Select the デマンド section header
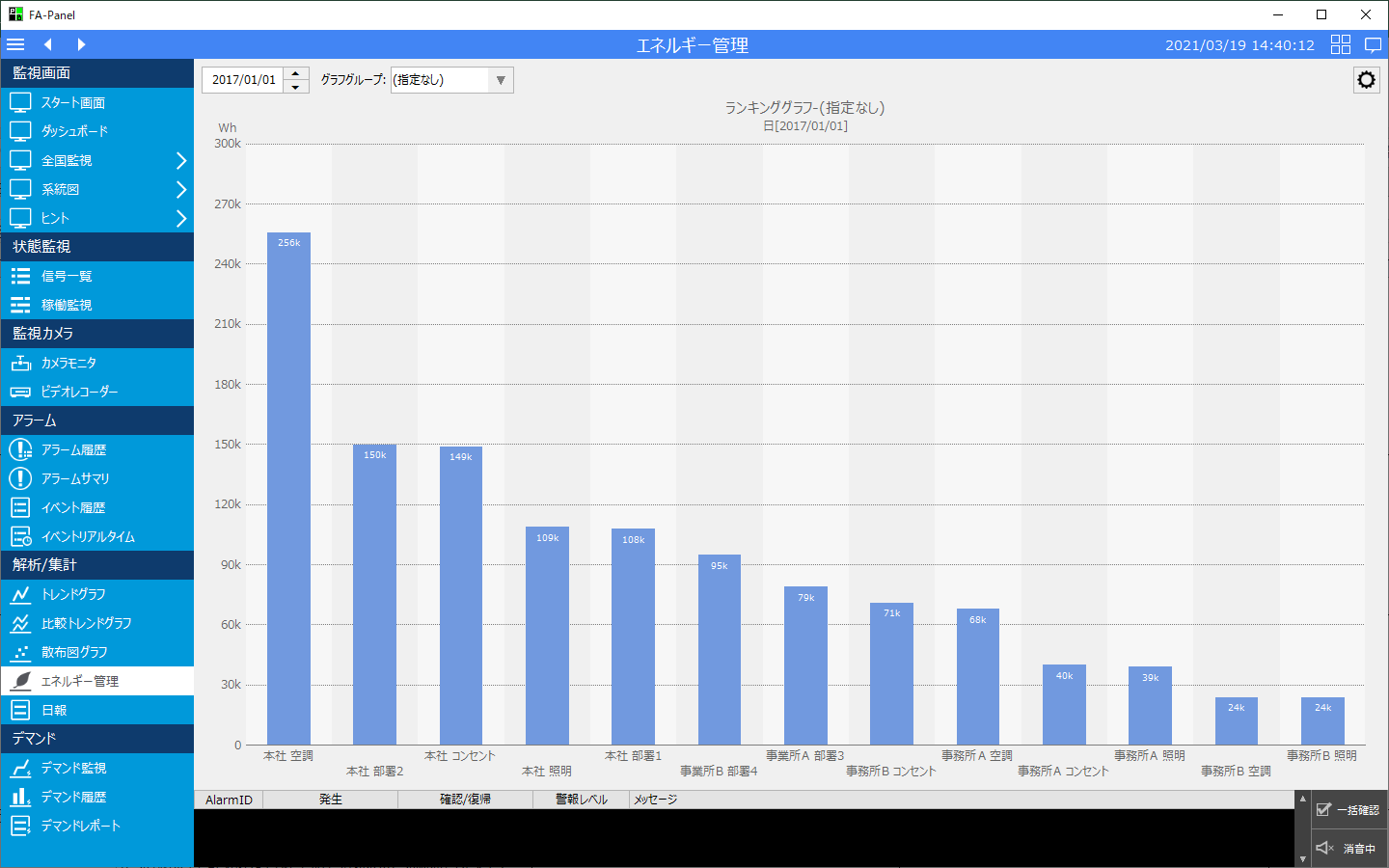Screen dimensions: 1389x868 click(96, 739)
